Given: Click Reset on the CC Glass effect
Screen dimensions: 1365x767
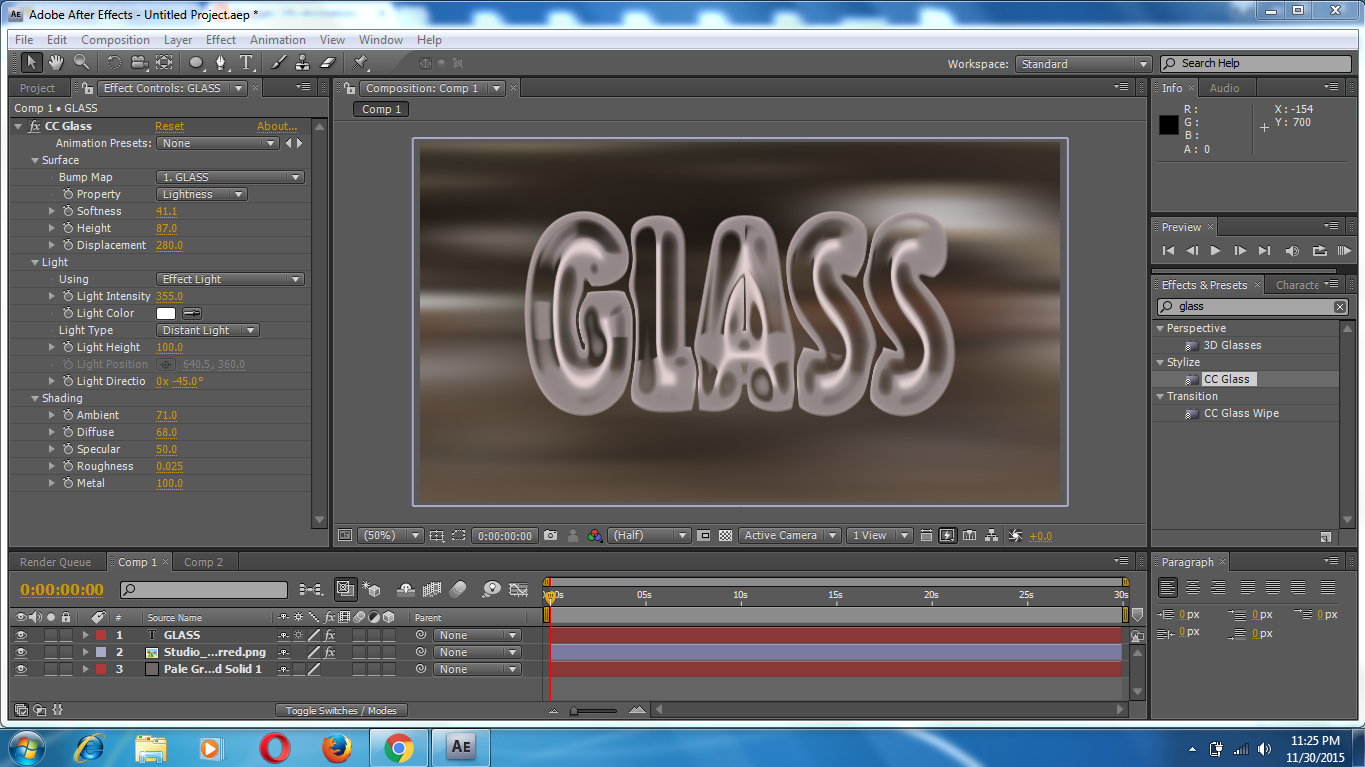Looking at the screenshot, I should pos(169,126).
